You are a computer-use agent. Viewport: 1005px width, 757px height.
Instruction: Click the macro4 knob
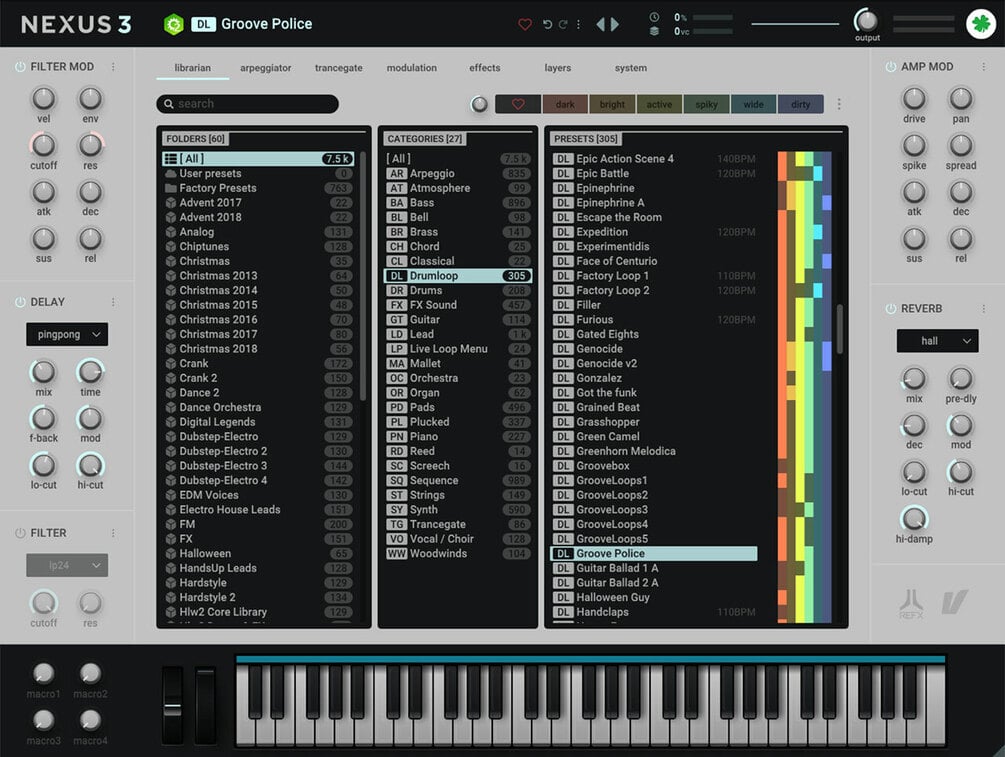[90, 720]
